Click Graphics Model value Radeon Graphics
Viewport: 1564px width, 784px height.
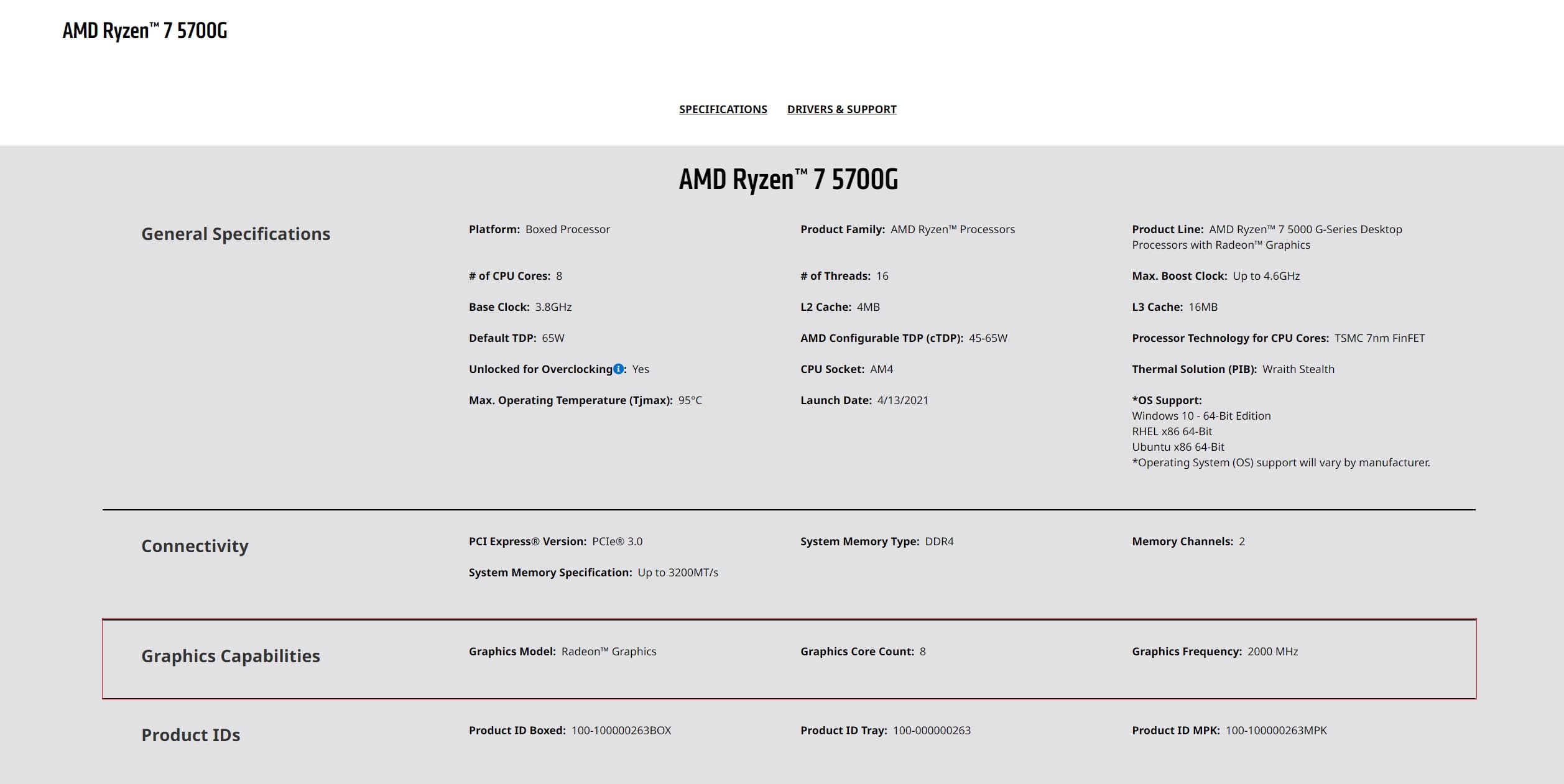coord(609,652)
